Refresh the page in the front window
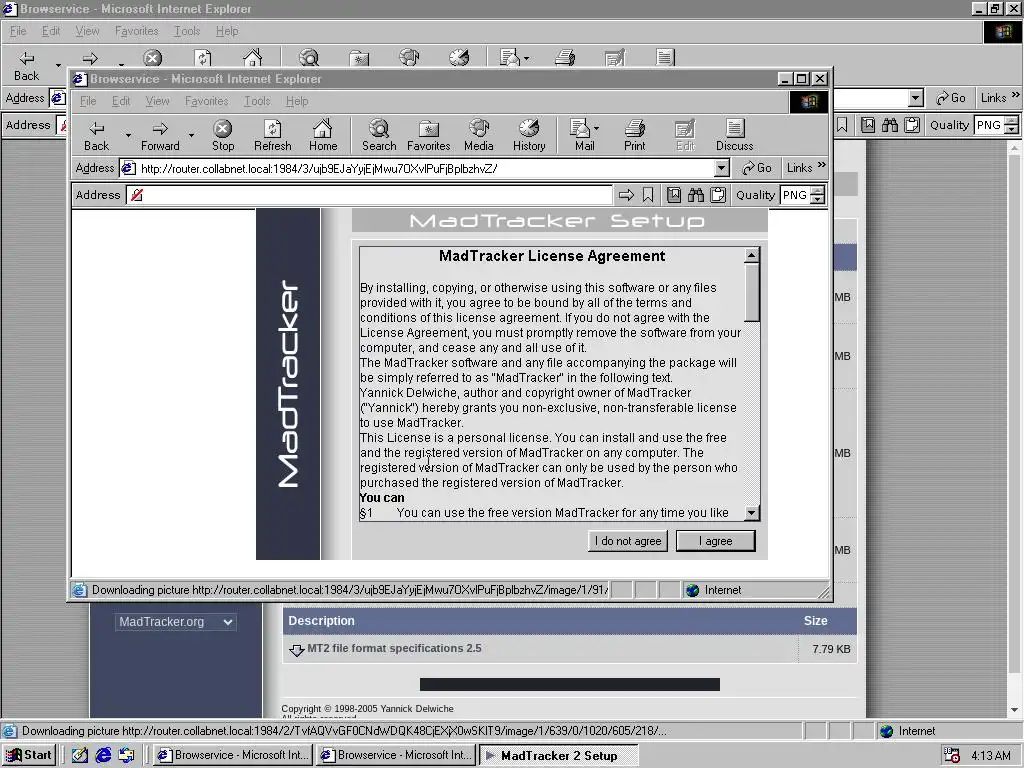 pyautogui.click(x=272, y=135)
